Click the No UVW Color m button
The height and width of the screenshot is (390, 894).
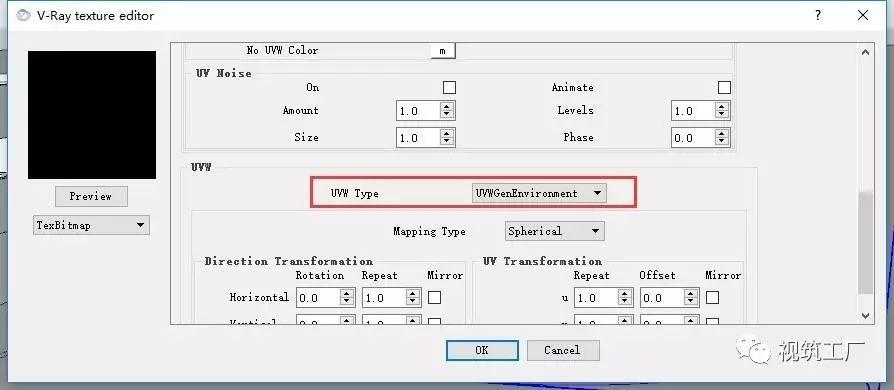pos(442,51)
